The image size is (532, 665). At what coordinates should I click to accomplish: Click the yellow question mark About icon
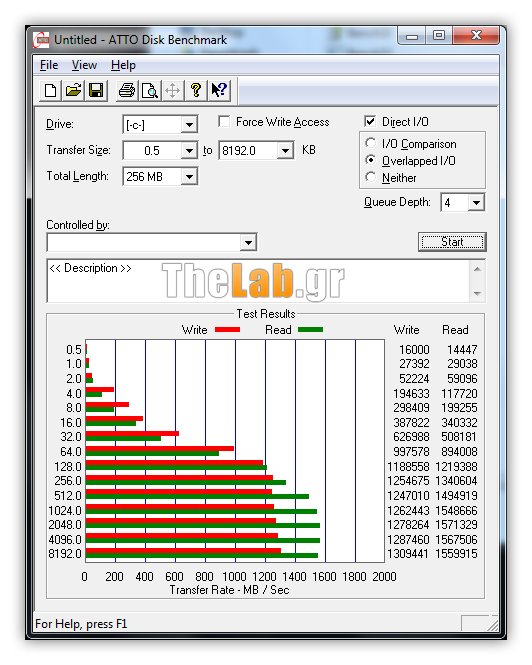click(196, 90)
